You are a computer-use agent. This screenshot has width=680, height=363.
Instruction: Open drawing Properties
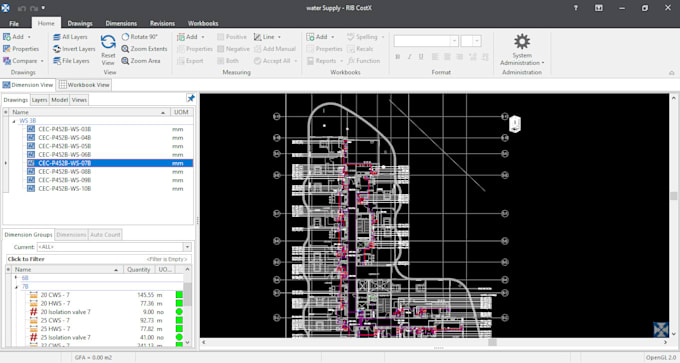21,49
